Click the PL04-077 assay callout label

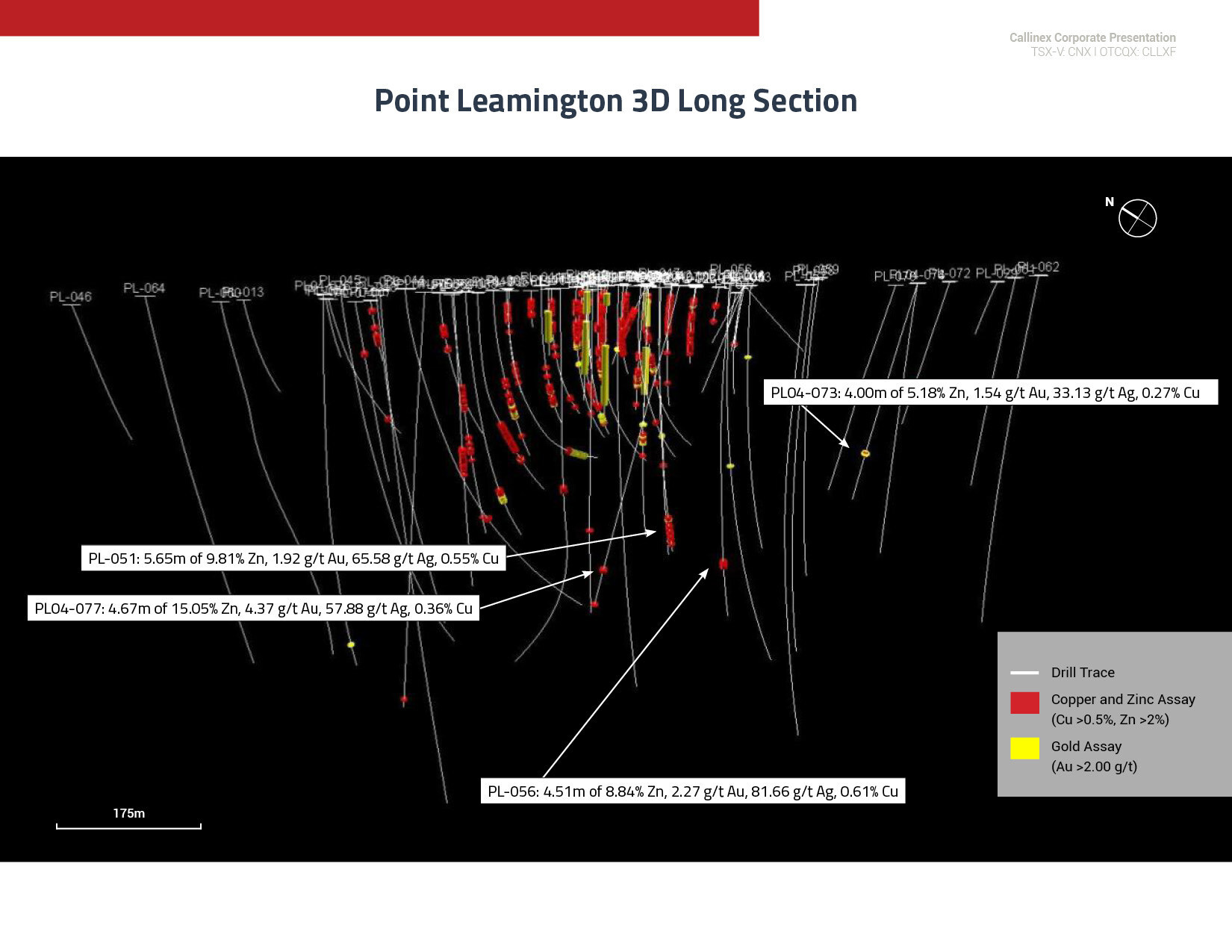point(253,609)
